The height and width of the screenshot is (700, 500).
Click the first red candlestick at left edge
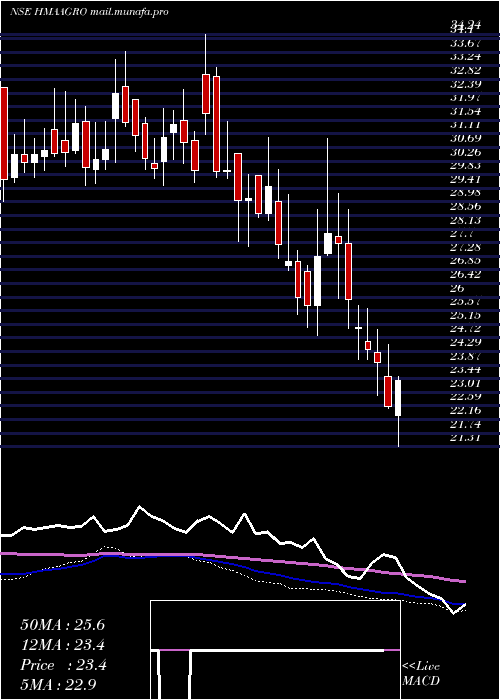[4, 133]
